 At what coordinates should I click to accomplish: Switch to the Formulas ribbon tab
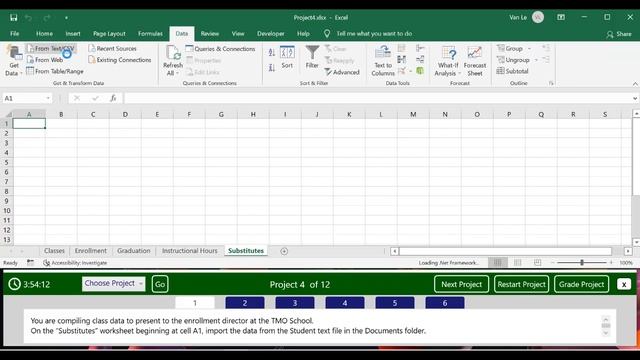[150, 33]
